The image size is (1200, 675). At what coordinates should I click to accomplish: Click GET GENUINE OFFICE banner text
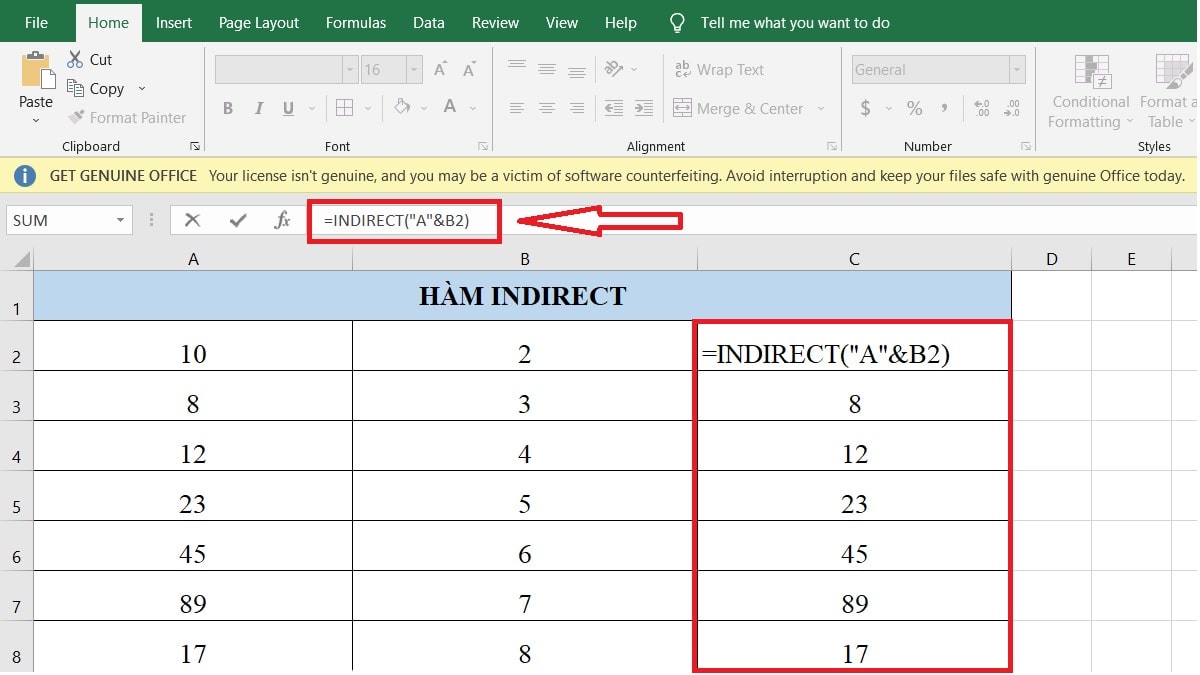(123, 176)
